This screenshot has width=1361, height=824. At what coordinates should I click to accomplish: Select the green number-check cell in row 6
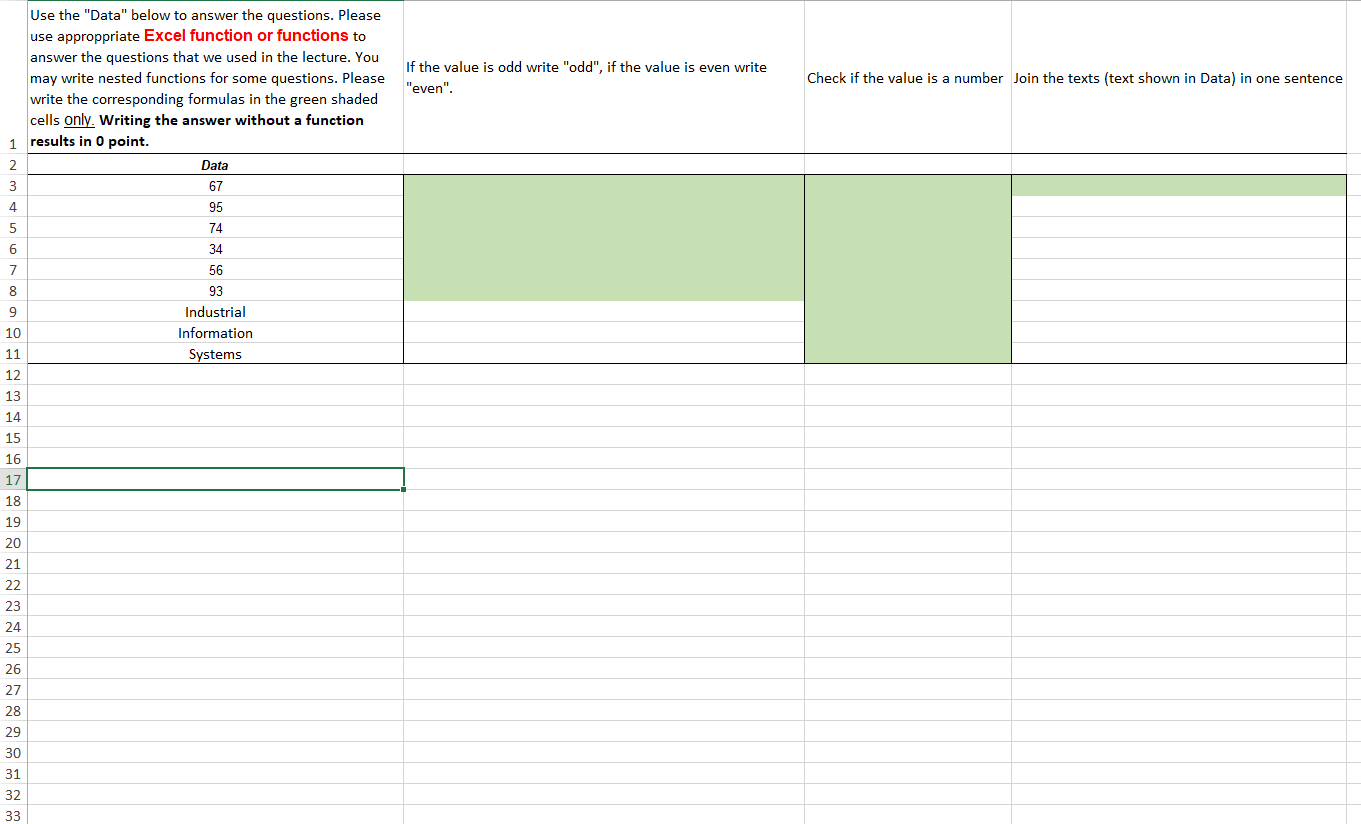click(908, 249)
